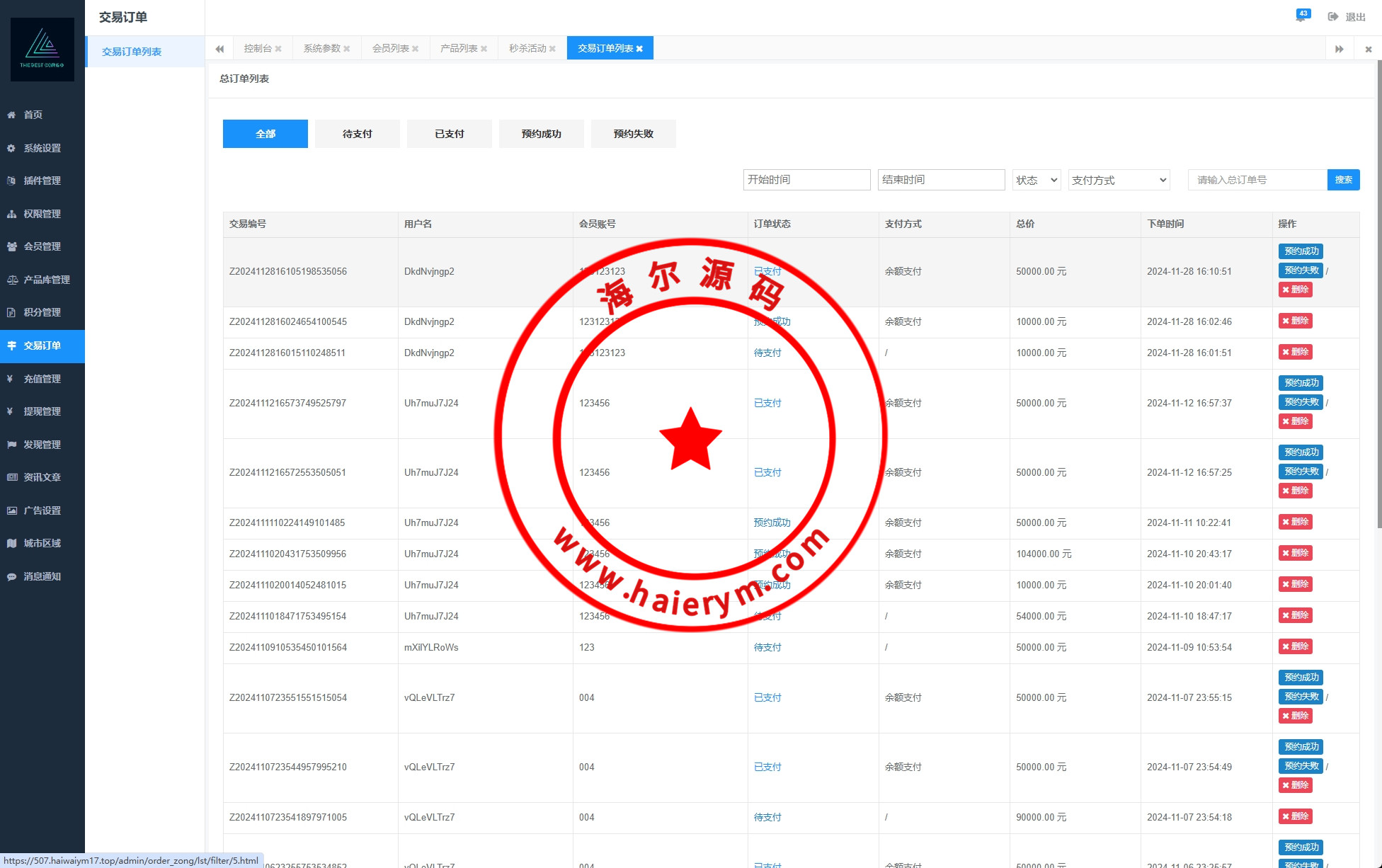The image size is (1382, 868).
Task: Click the vertical page scrollbar
Action: [x=1378, y=294]
